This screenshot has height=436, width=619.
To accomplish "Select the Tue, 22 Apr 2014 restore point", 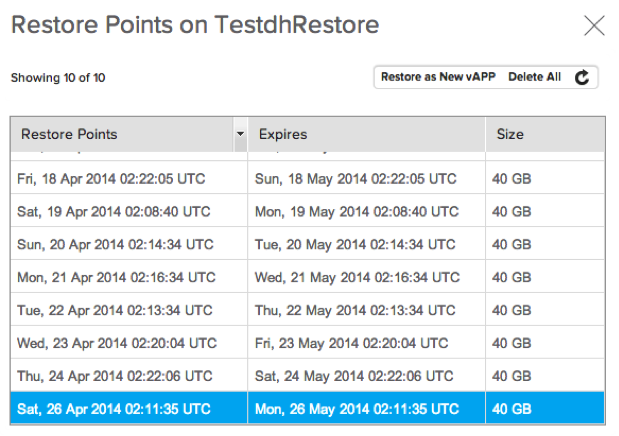I will (x=115, y=310).
